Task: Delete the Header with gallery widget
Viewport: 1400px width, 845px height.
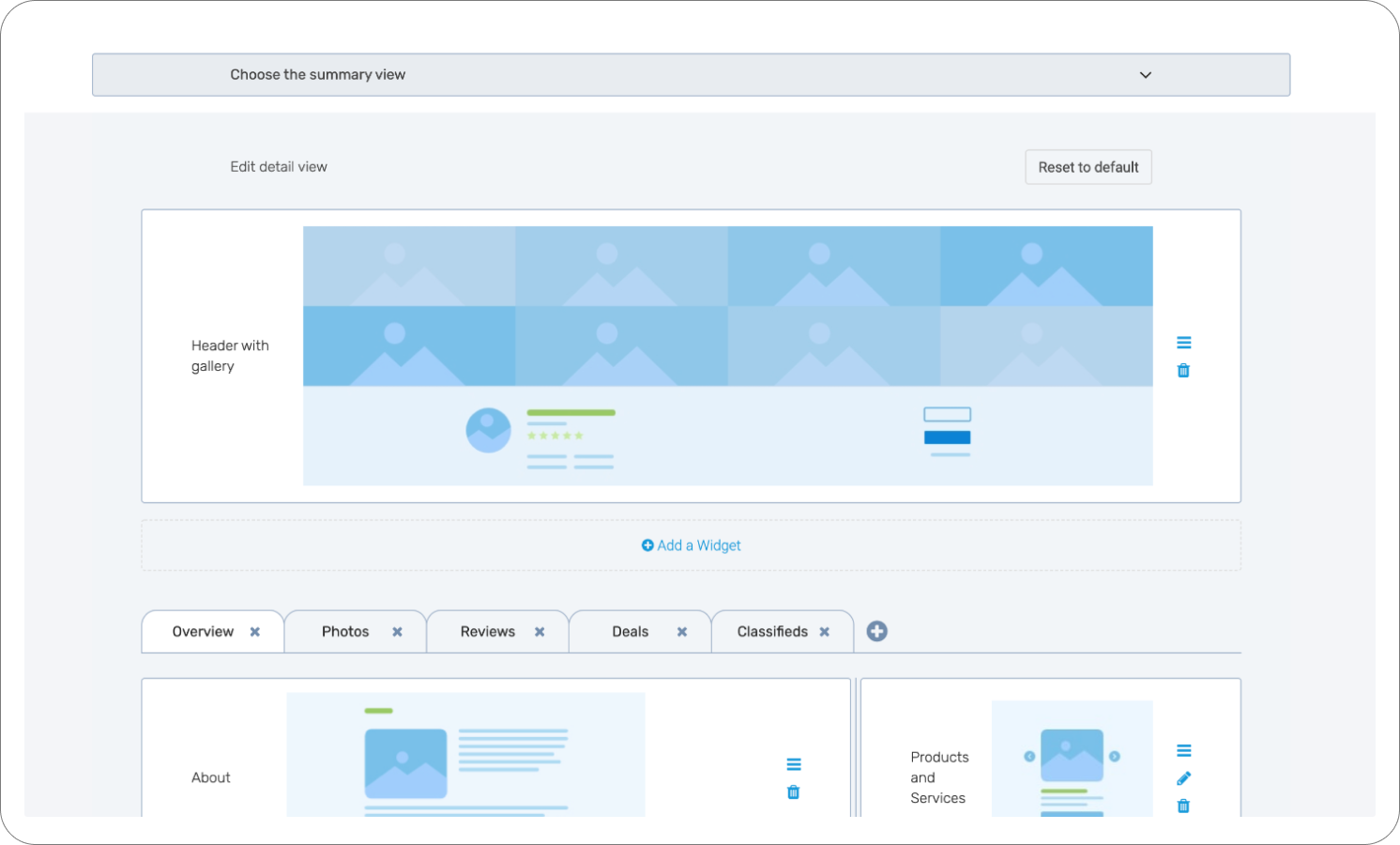Action: [x=1183, y=371]
